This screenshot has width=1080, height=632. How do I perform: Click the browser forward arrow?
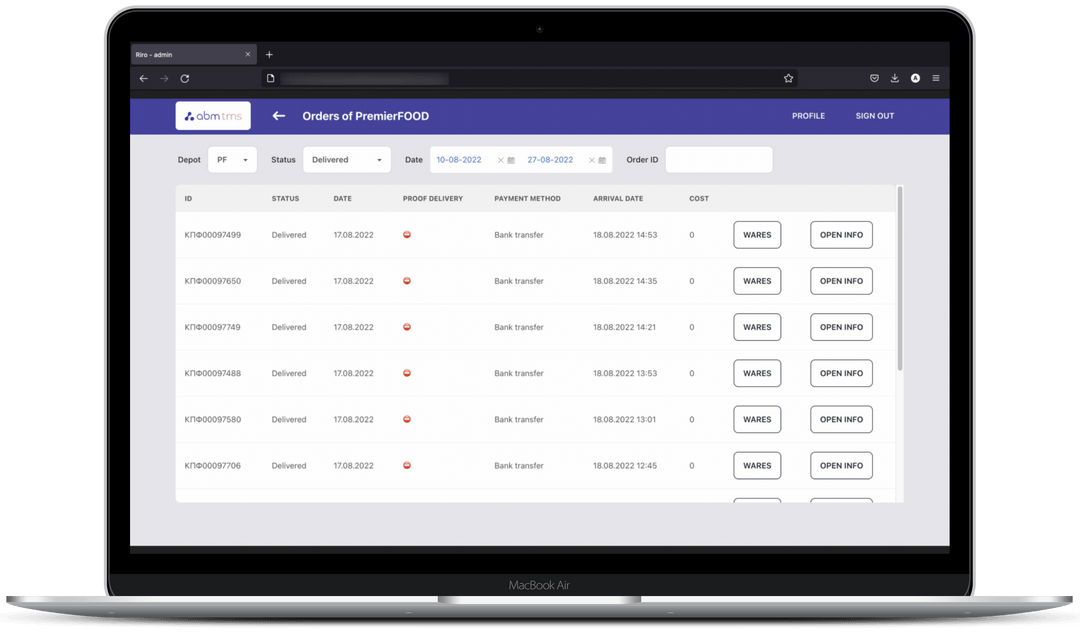(x=164, y=78)
